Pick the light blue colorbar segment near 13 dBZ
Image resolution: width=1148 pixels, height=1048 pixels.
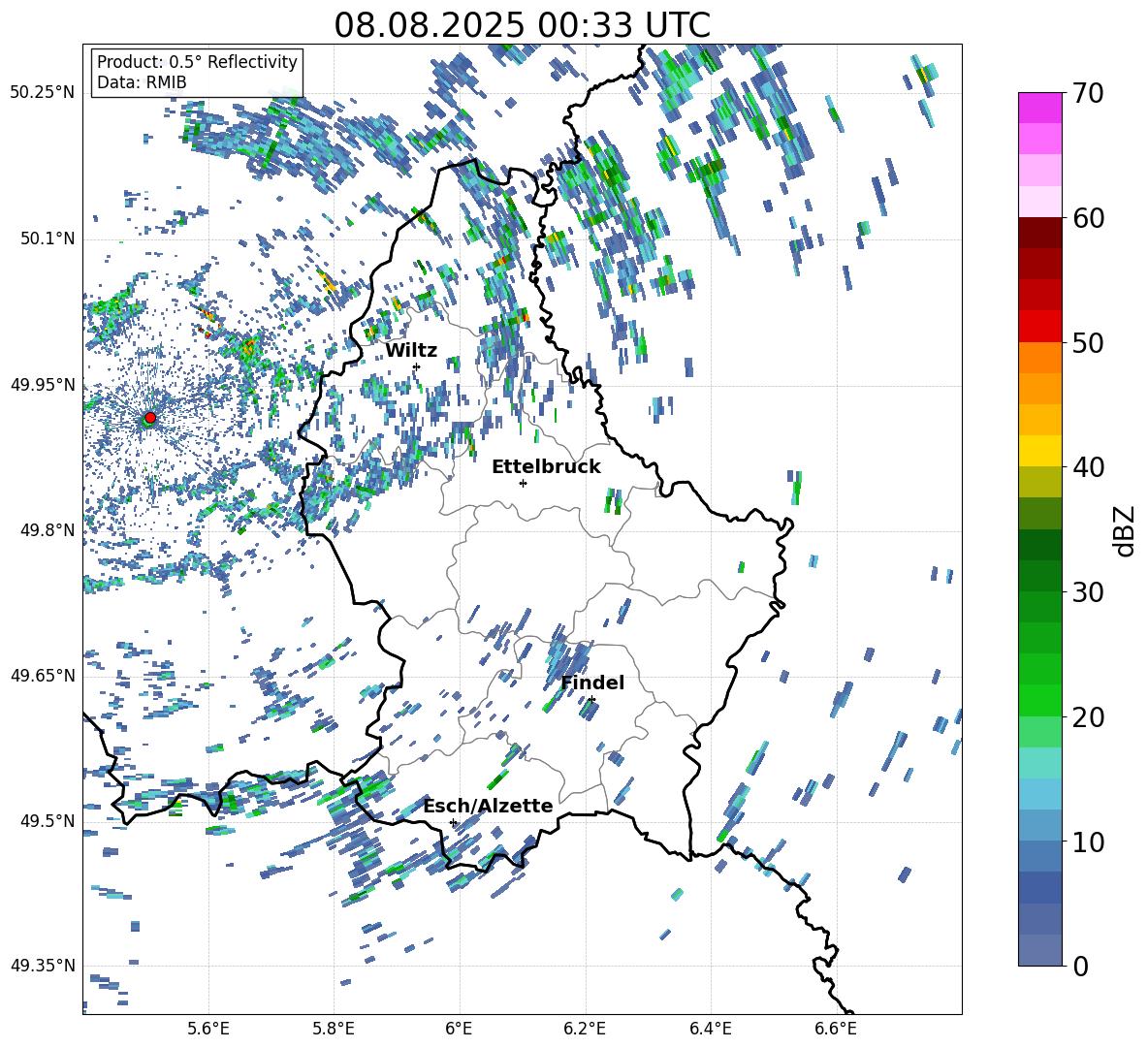(1039, 794)
